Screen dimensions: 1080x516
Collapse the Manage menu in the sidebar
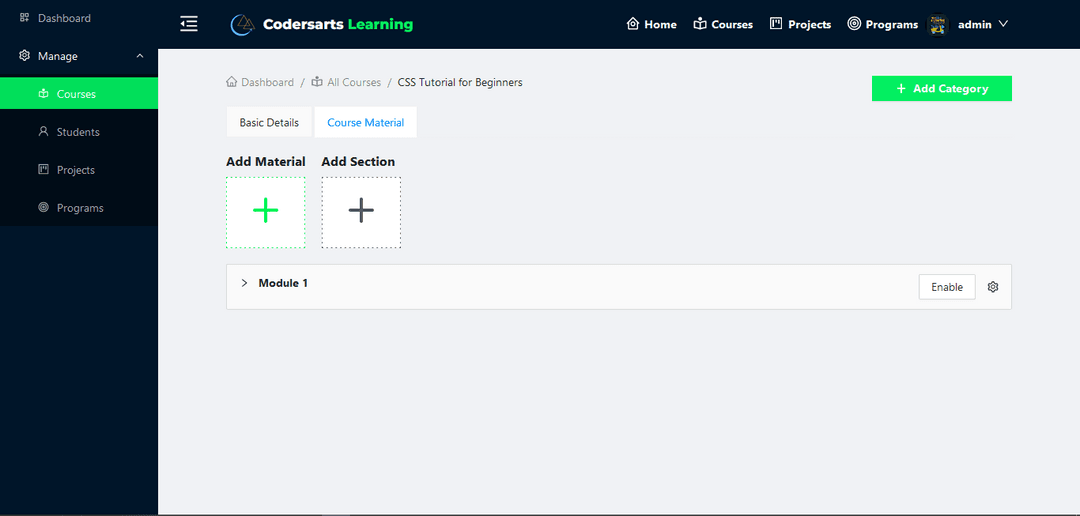(x=140, y=56)
